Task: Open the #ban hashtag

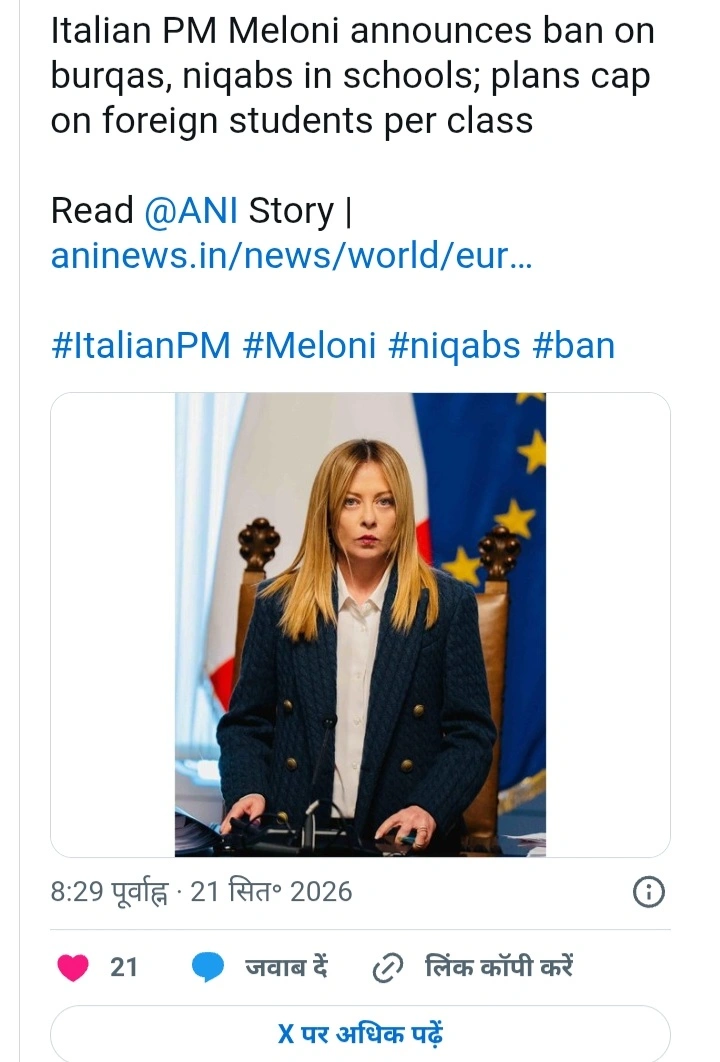Action: 574,345
